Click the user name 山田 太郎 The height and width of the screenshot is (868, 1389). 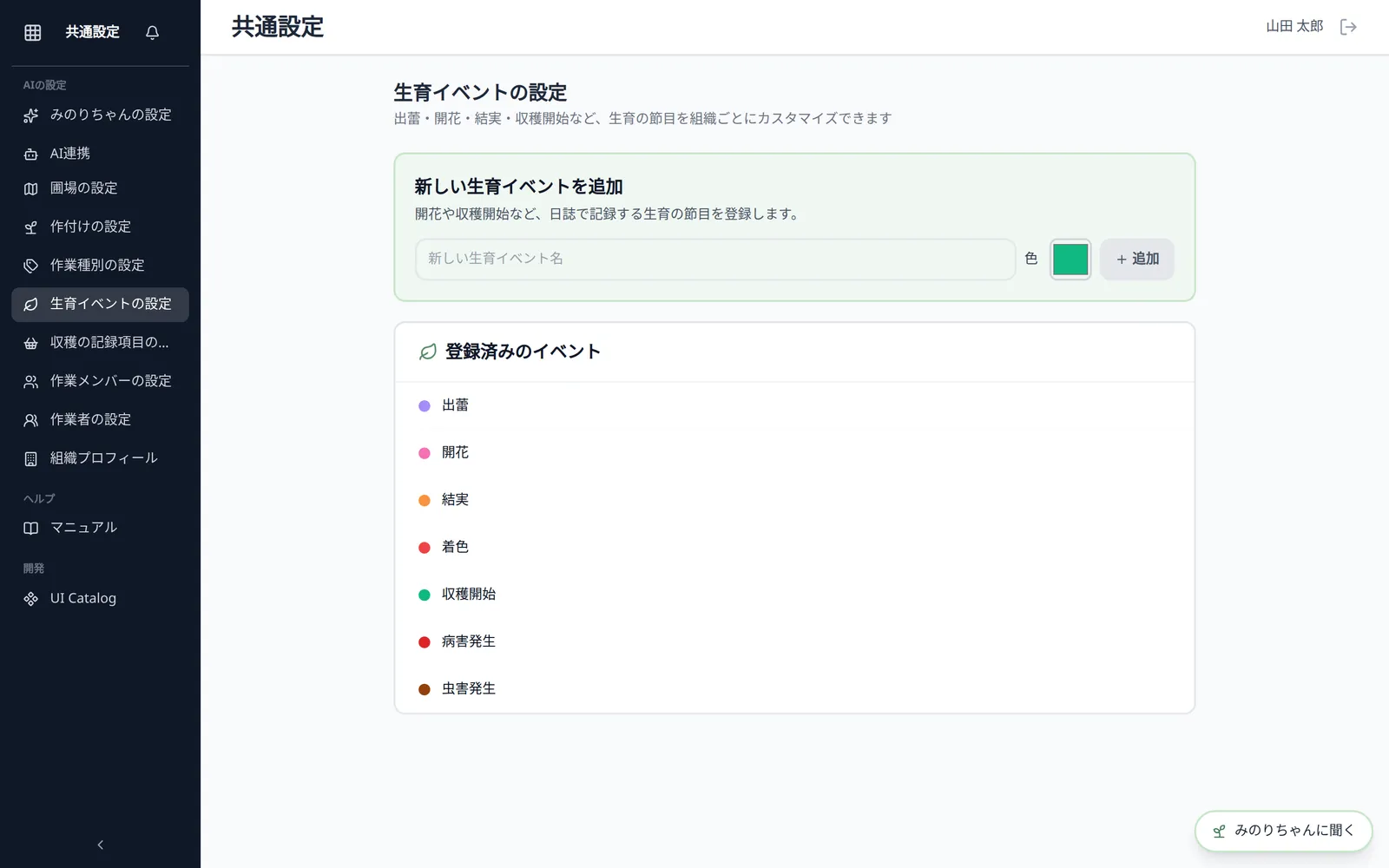1294,26
